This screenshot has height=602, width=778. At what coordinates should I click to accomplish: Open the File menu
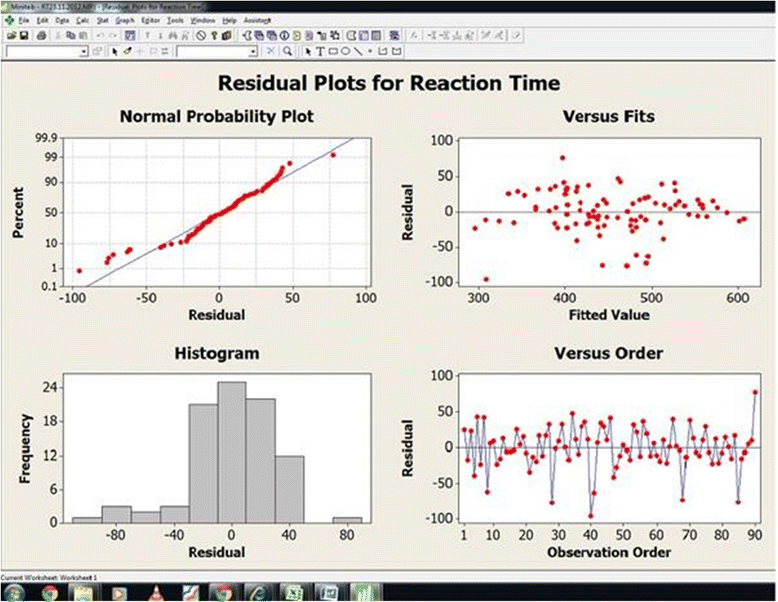click(x=24, y=20)
